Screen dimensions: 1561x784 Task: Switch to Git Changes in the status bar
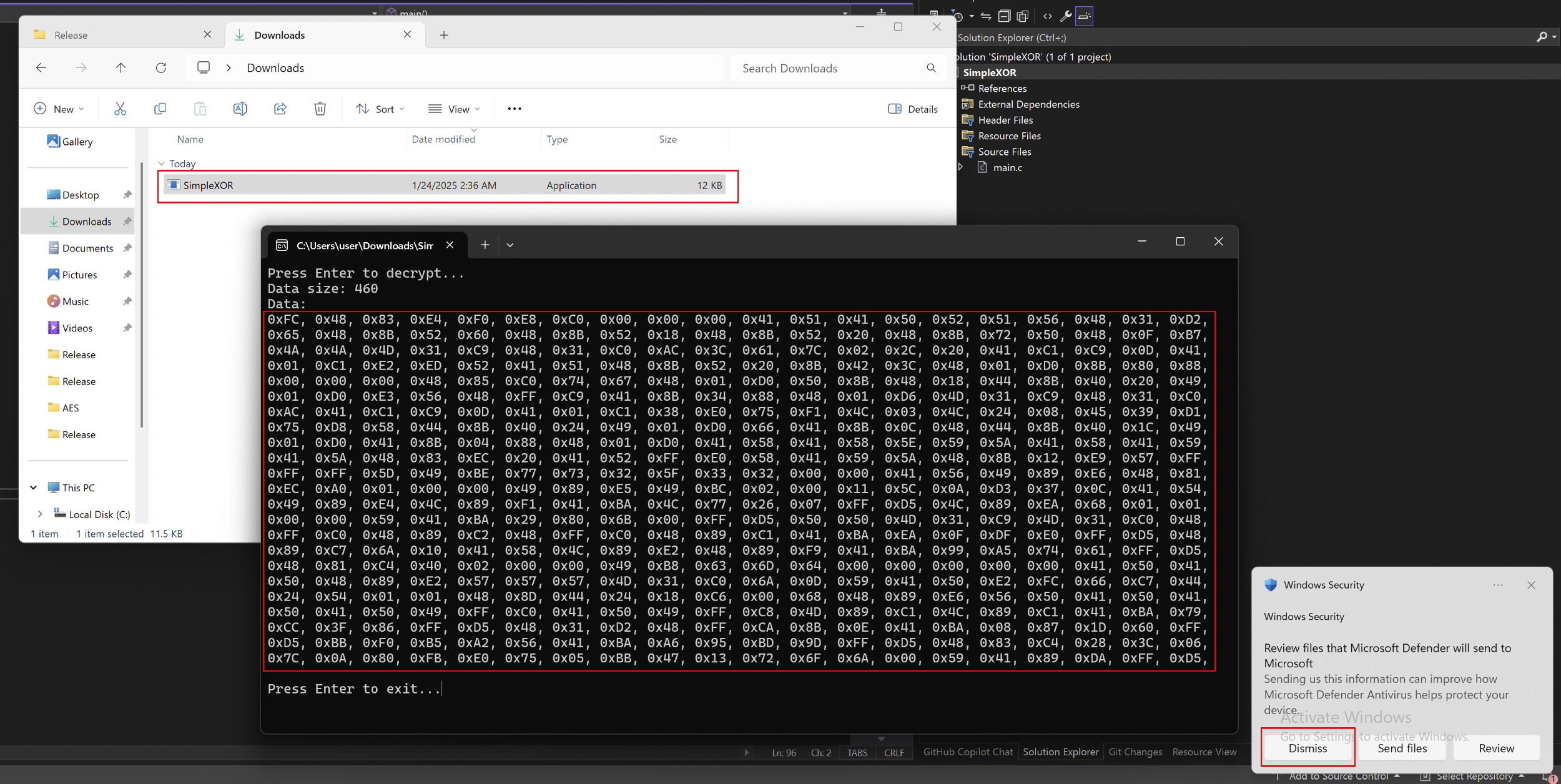(1135, 752)
